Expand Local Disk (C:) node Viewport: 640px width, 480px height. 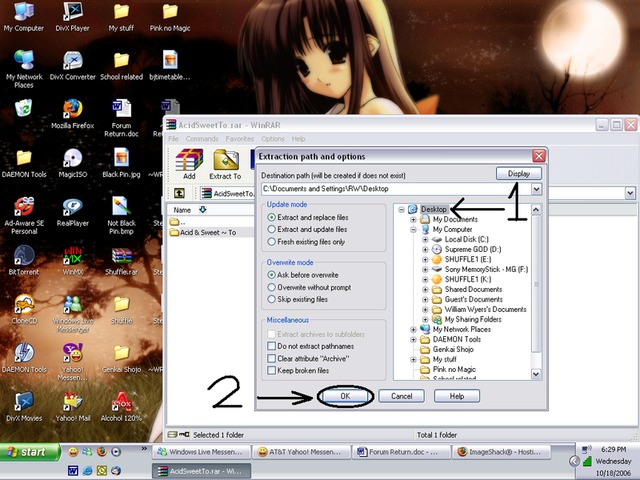pos(425,240)
